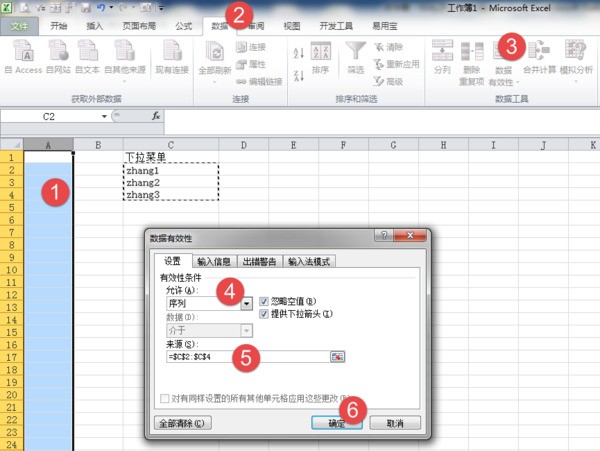The width and height of the screenshot is (600, 451).
Task: Click Clear All (全部清除) button
Action: pos(183,423)
